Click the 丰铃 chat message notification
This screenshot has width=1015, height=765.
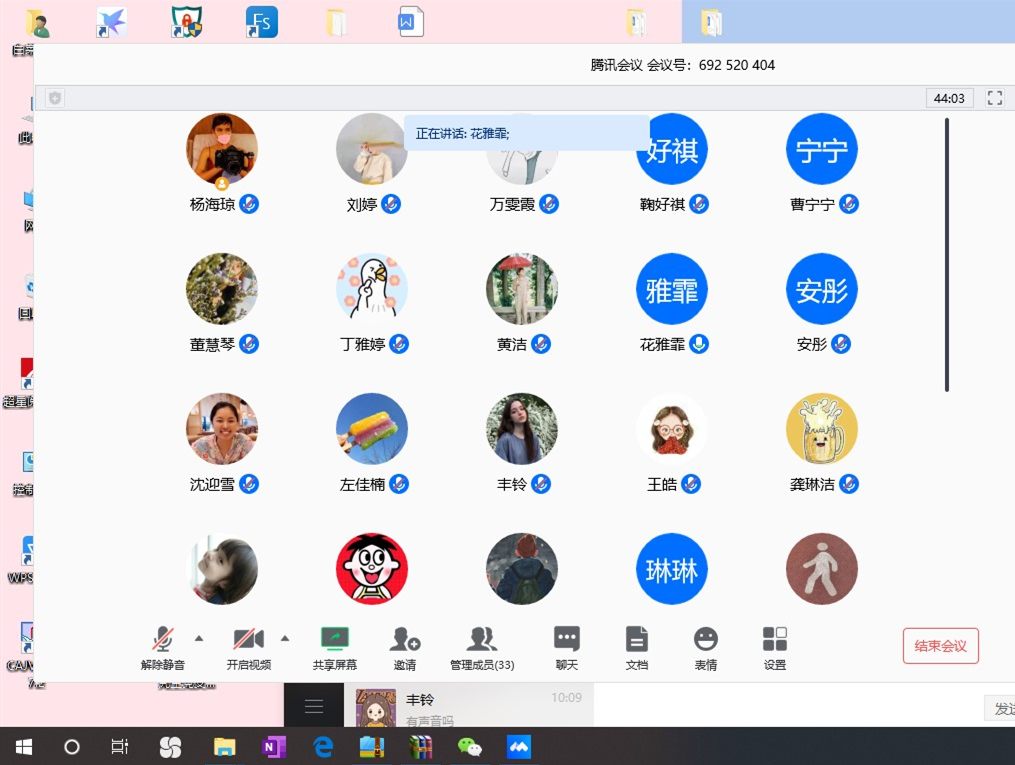tap(468, 707)
